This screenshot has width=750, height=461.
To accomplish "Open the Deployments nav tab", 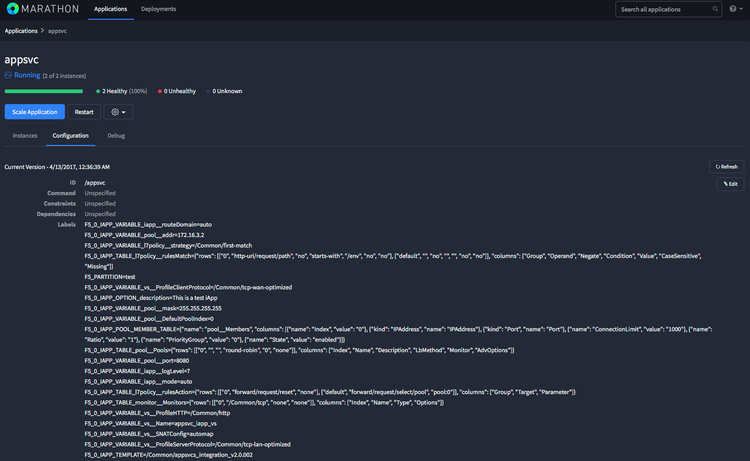I will [158, 9].
